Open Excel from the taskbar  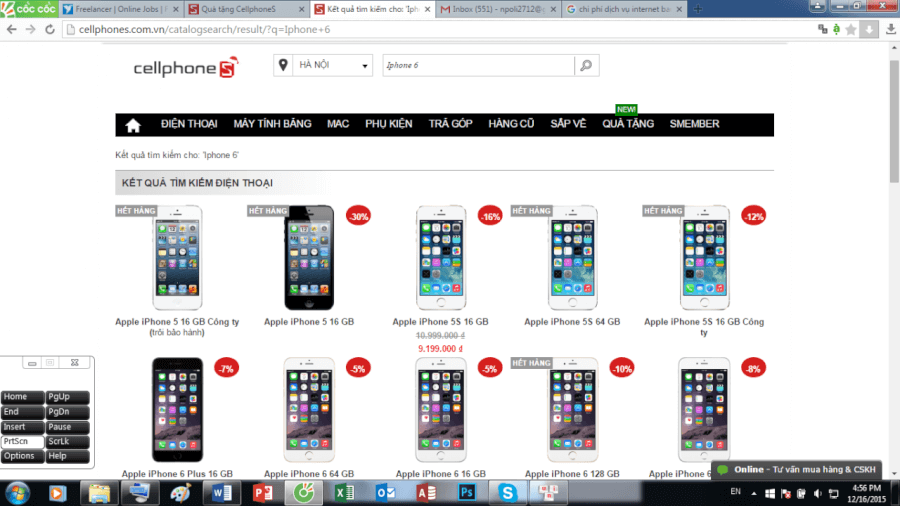[344, 493]
